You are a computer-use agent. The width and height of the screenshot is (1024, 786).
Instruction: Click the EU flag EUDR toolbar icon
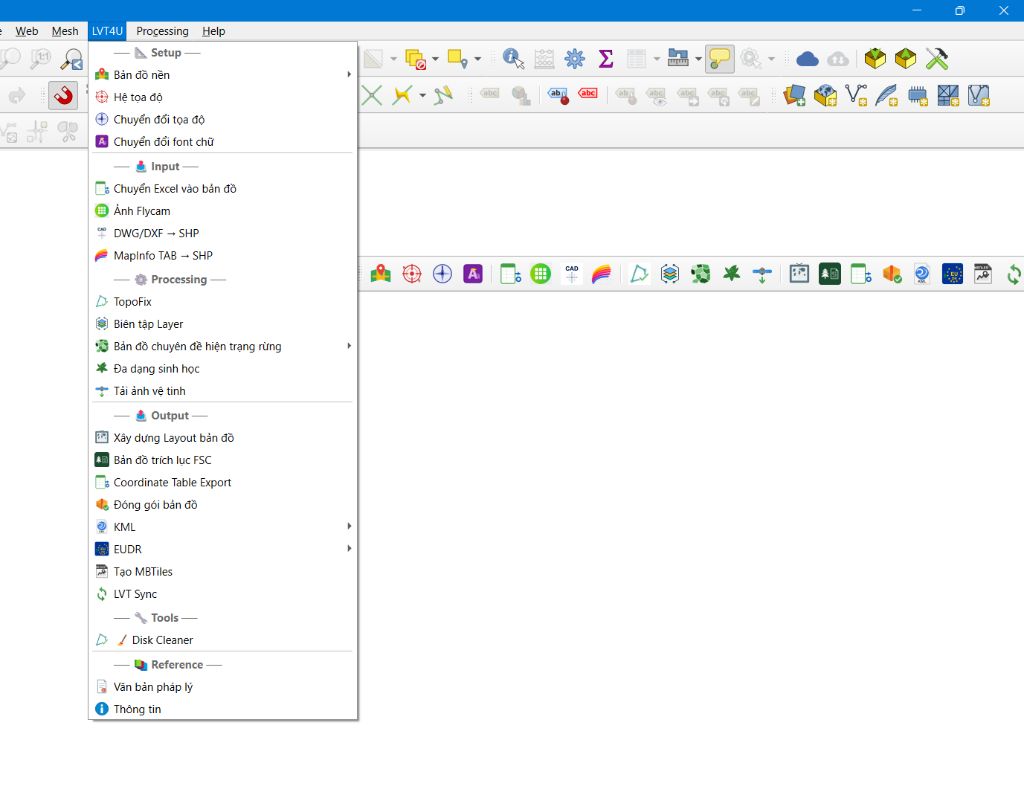pyautogui.click(x=952, y=274)
